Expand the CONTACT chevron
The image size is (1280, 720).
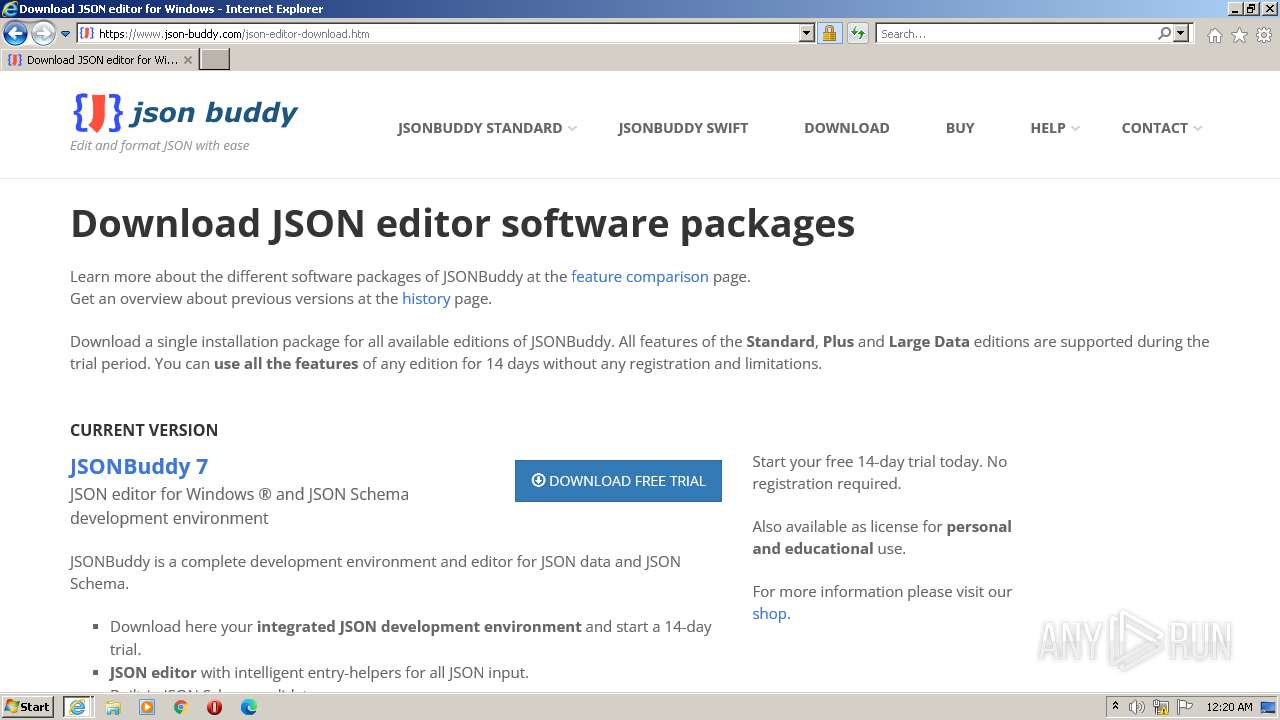(1198, 129)
